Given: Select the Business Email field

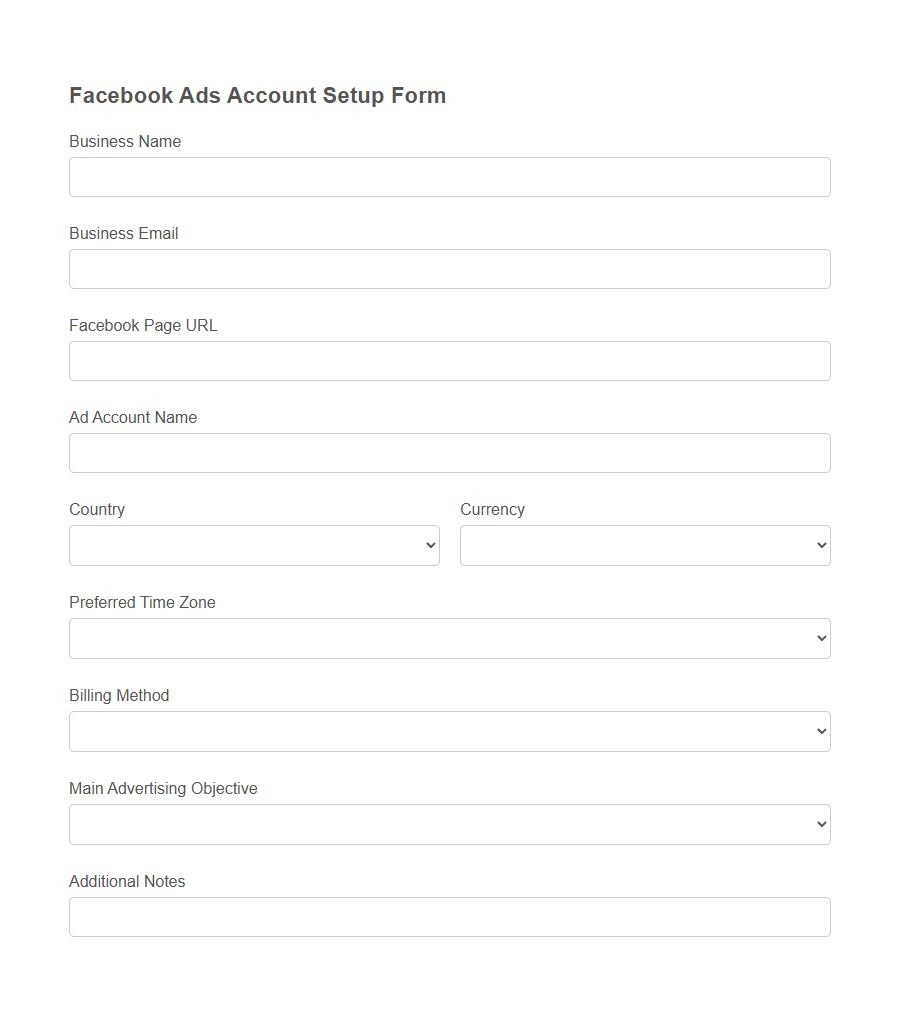Looking at the screenshot, I should 449,268.
